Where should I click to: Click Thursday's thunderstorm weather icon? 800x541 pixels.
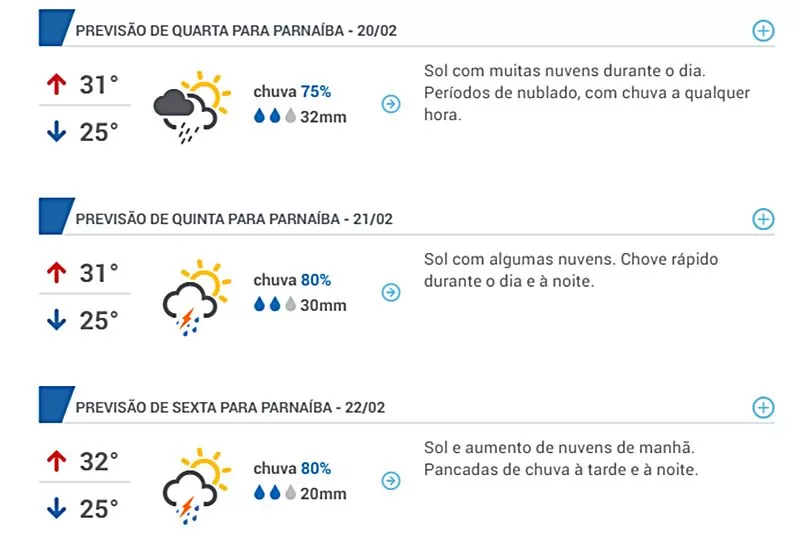pos(192,294)
